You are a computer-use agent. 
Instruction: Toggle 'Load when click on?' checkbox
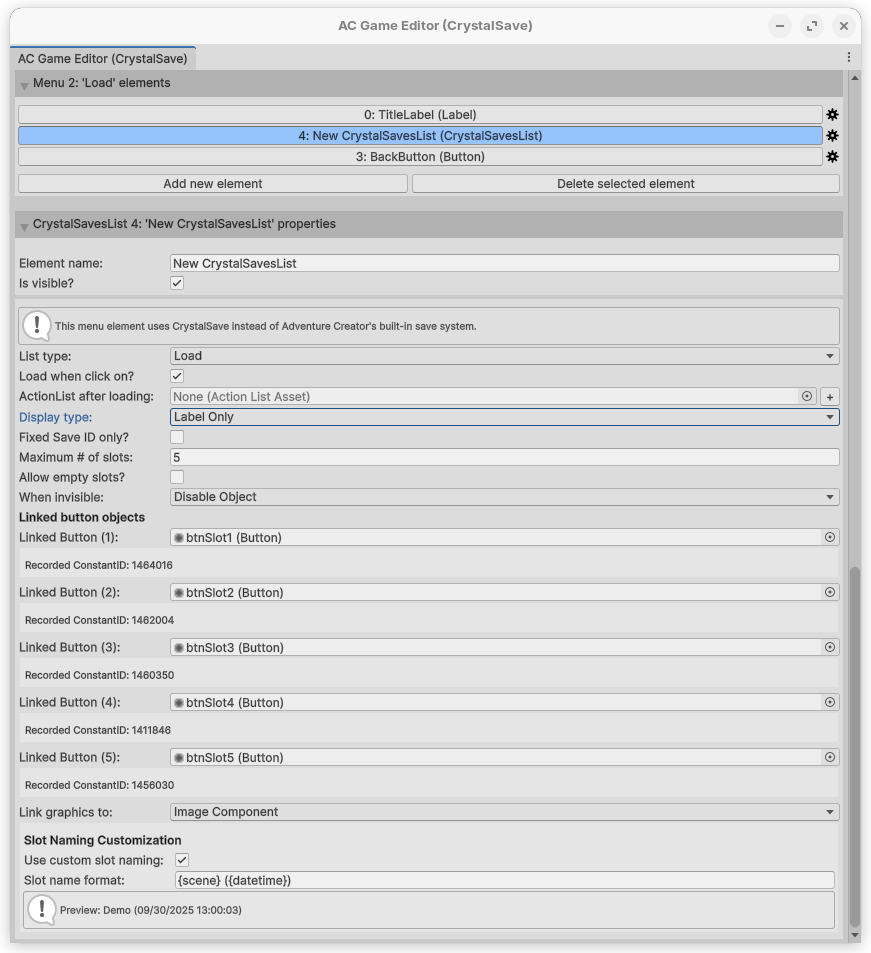(177, 377)
